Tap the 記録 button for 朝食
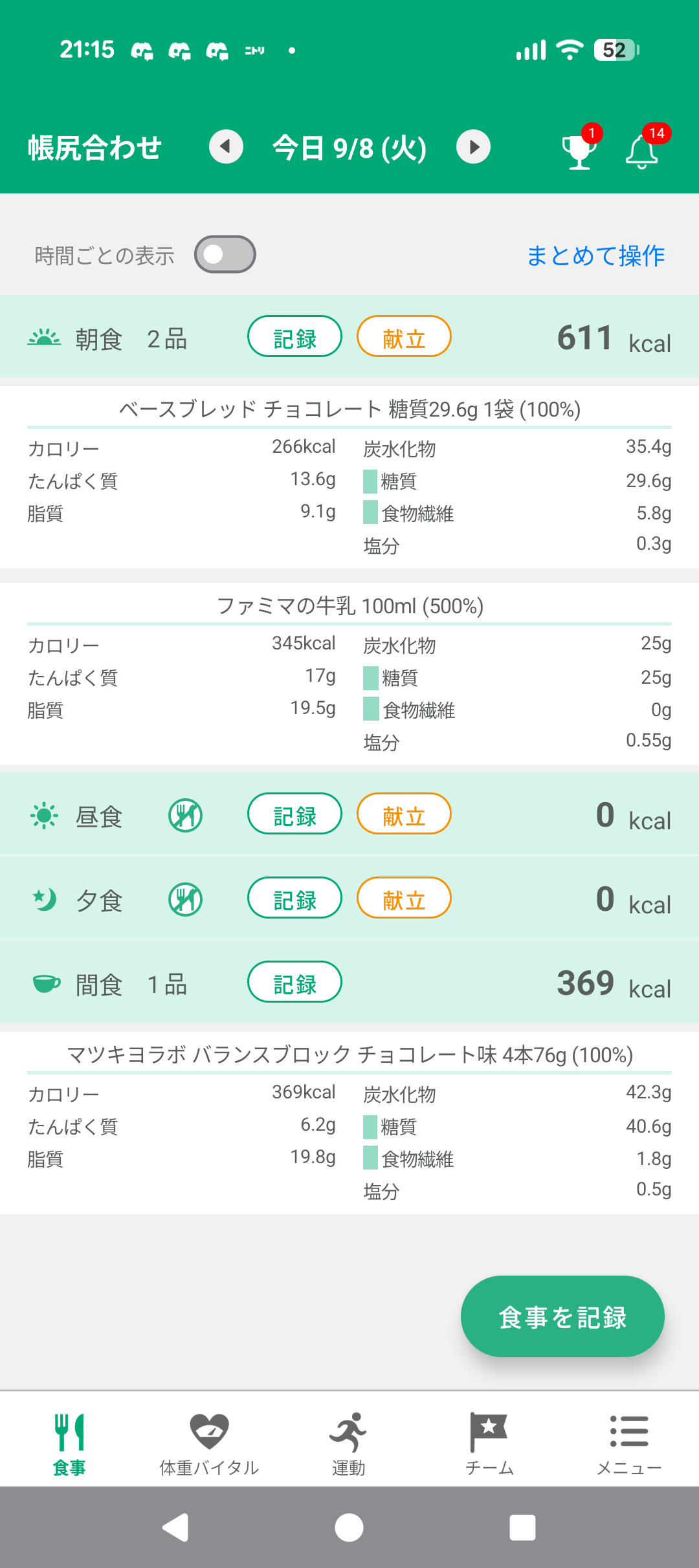Viewport: 699px width, 1568px height. pos(294,336)
